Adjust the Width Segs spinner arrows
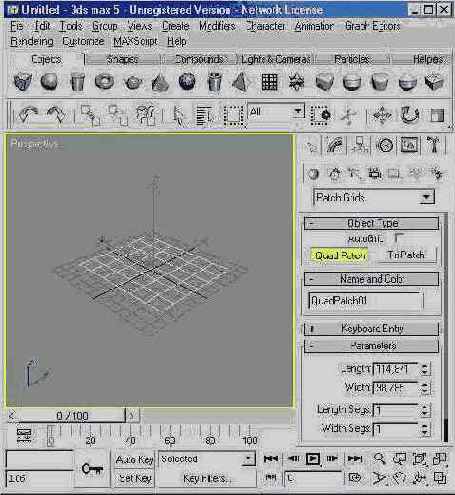This screenshot has height=495, width=455. pos(425,429)
